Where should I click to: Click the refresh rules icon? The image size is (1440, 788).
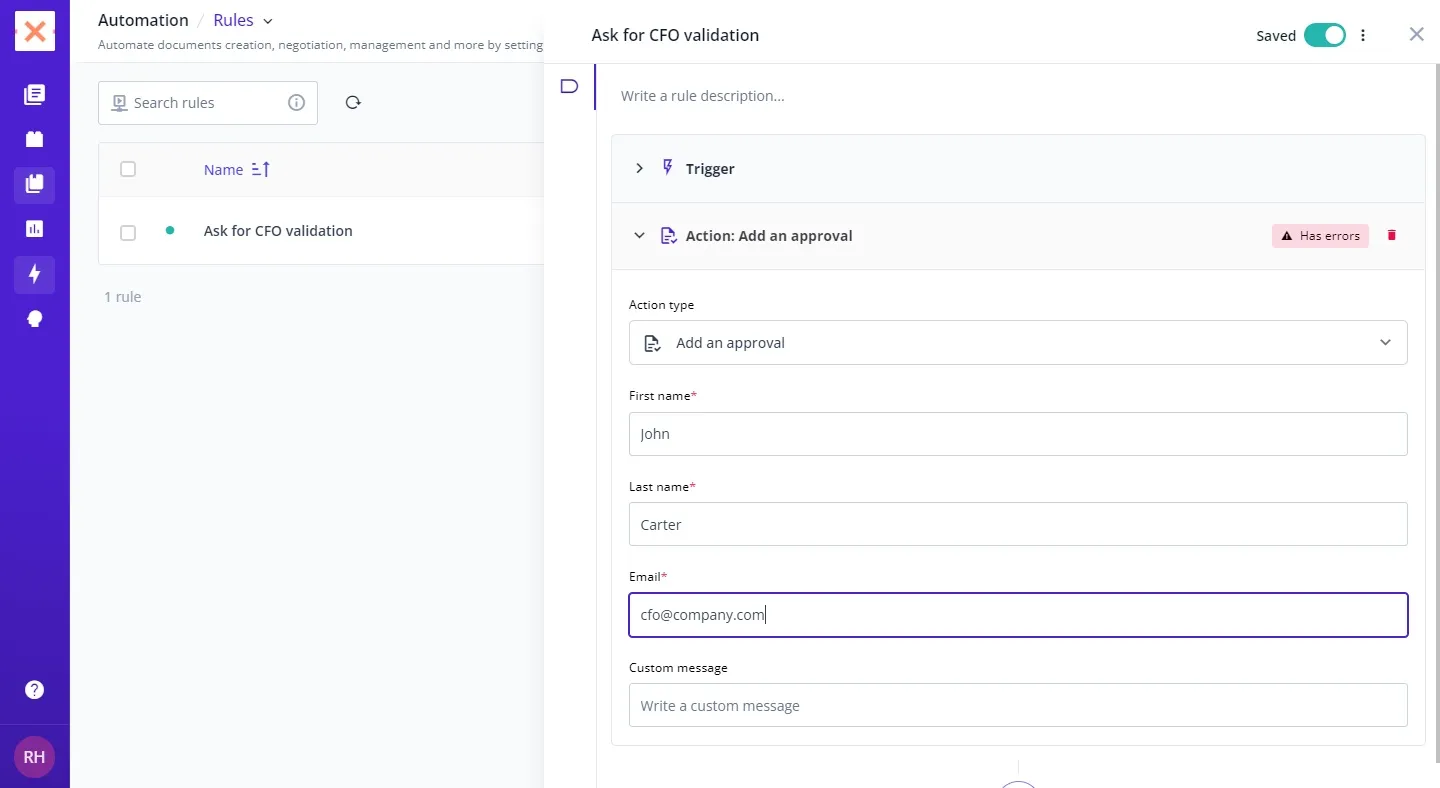353,103
